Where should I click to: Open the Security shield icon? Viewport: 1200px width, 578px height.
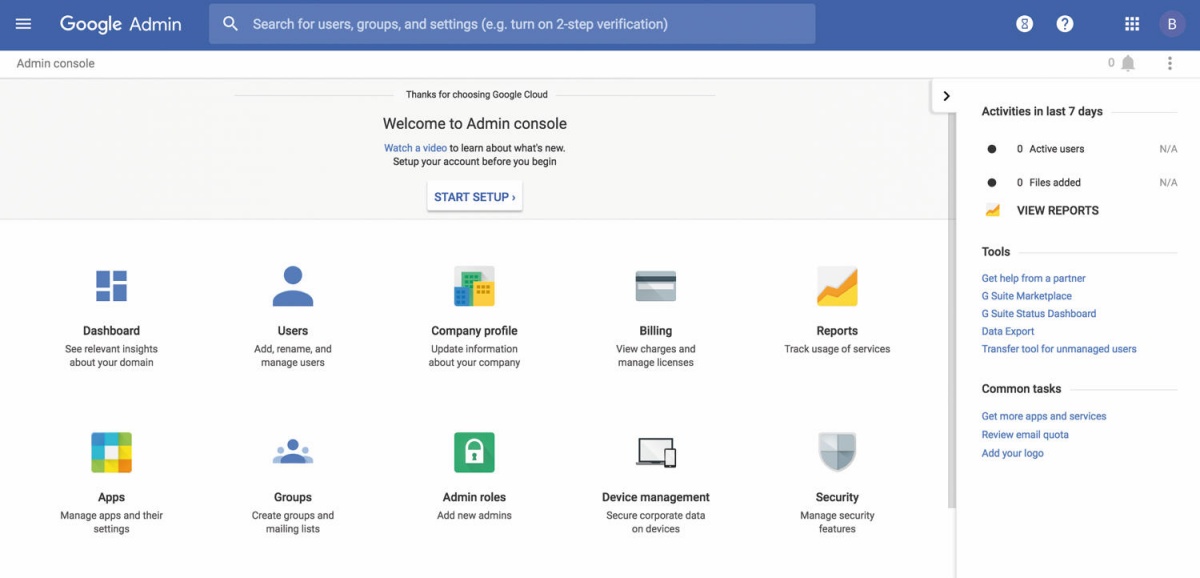click(837, 453)
